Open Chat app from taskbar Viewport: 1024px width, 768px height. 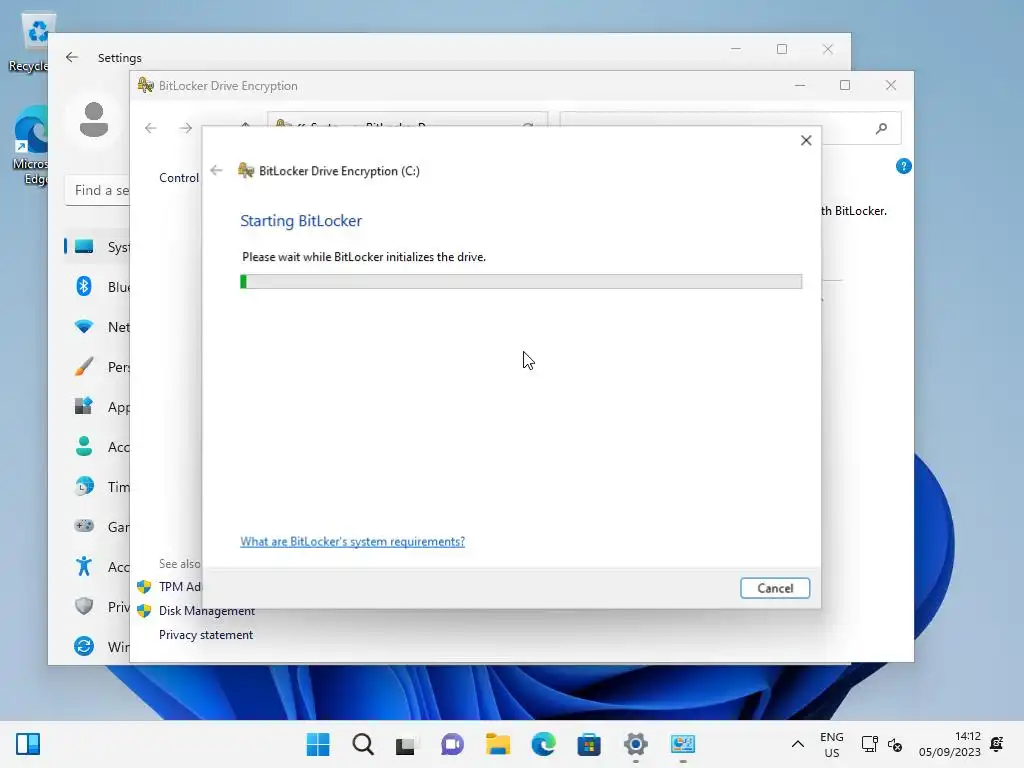452,744
